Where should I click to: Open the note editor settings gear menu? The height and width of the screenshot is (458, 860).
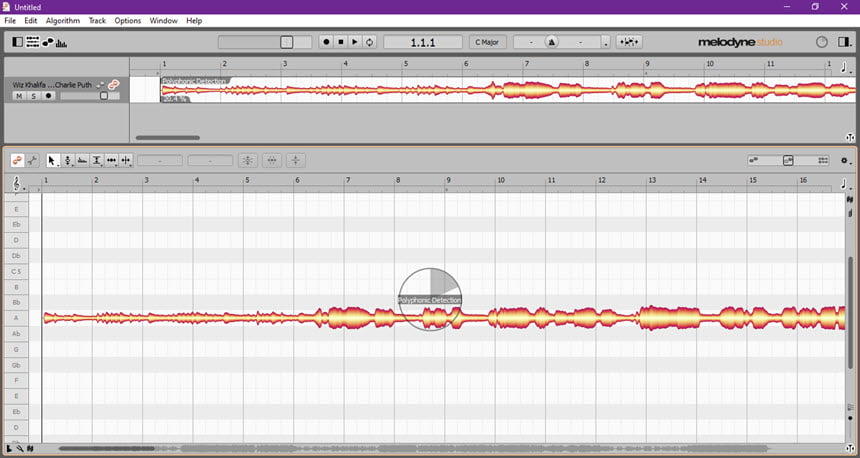click(845, 161)
